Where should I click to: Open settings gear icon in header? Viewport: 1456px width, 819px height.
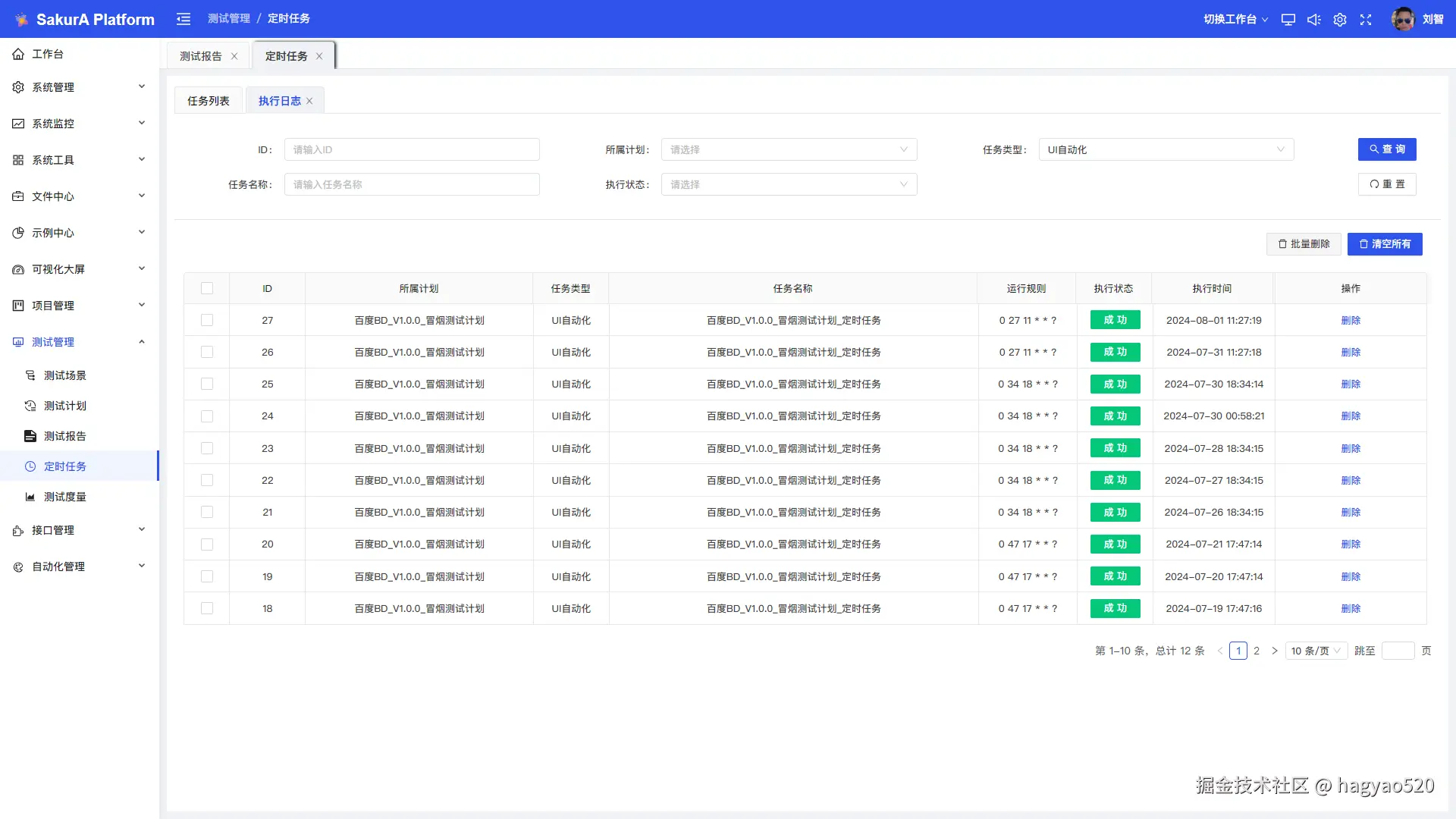(1340, 20)
